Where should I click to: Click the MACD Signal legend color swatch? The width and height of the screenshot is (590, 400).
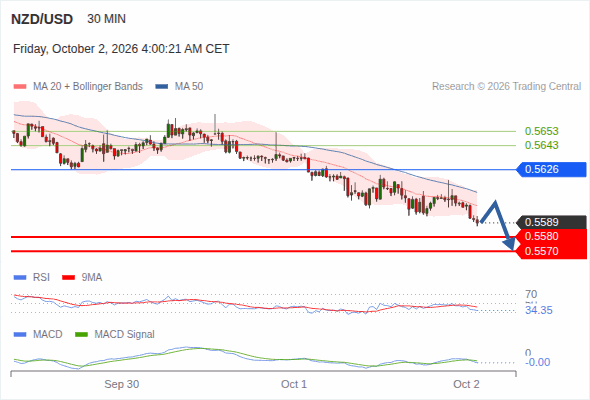point(81,335)
